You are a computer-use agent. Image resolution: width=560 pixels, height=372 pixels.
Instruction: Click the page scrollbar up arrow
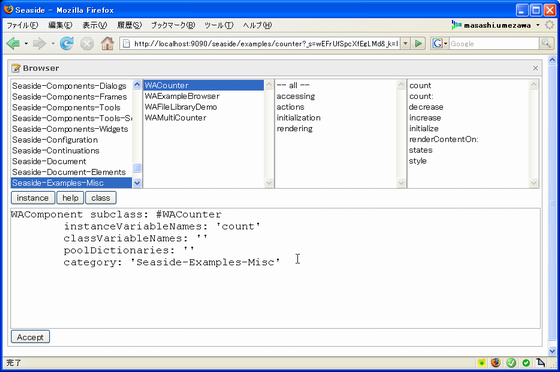[552, 60]
